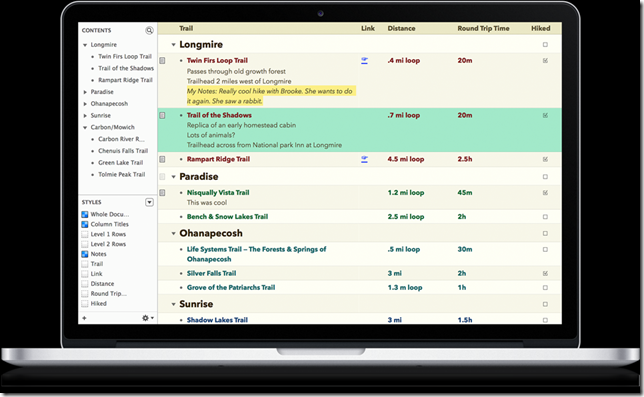Open the Styles panel dropdown arrow
This screenshot has height=397, width=644.
click(149, 202)
